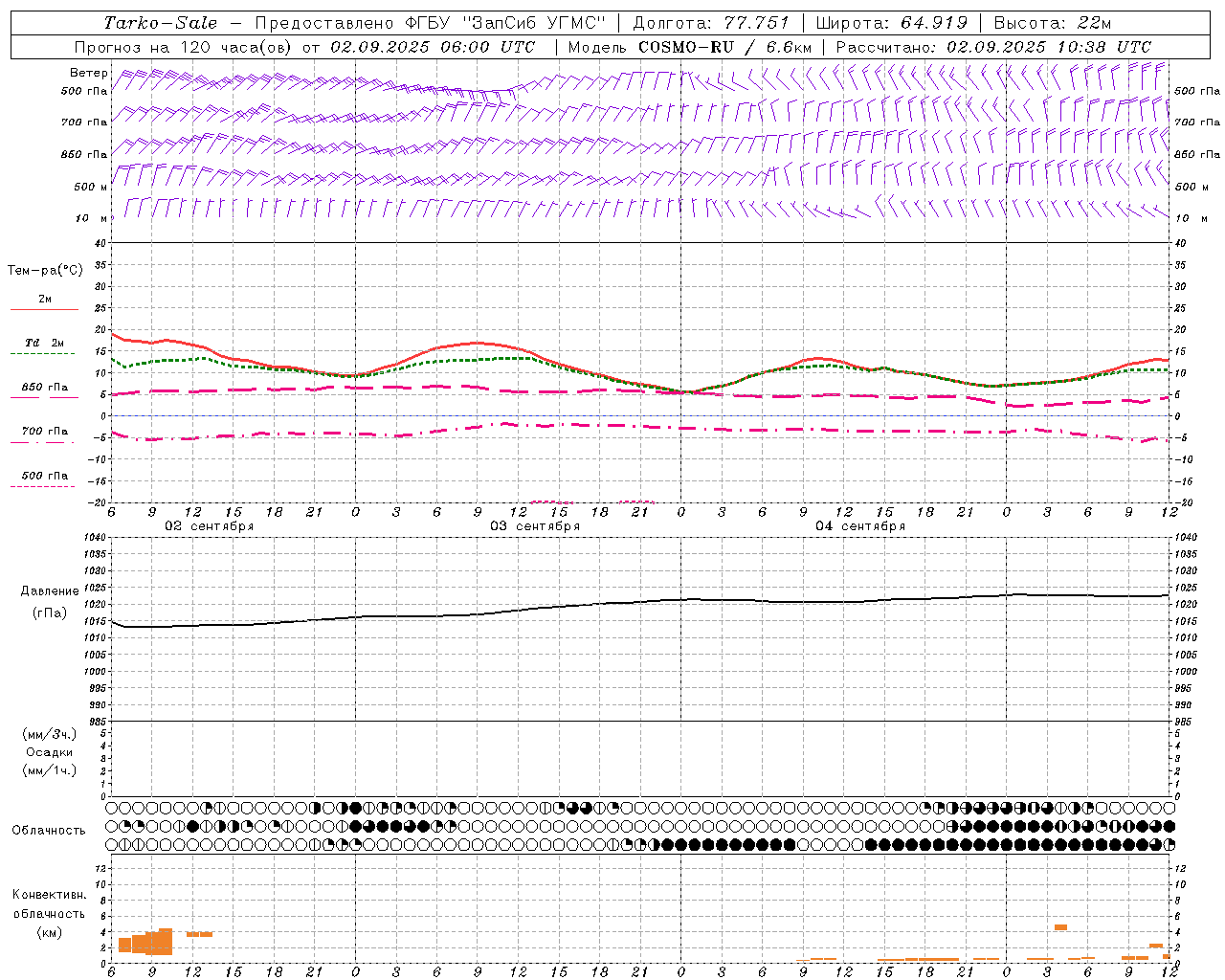
Task: Click the Tarko-Sale station title
Action: click(x=160, y=23)
